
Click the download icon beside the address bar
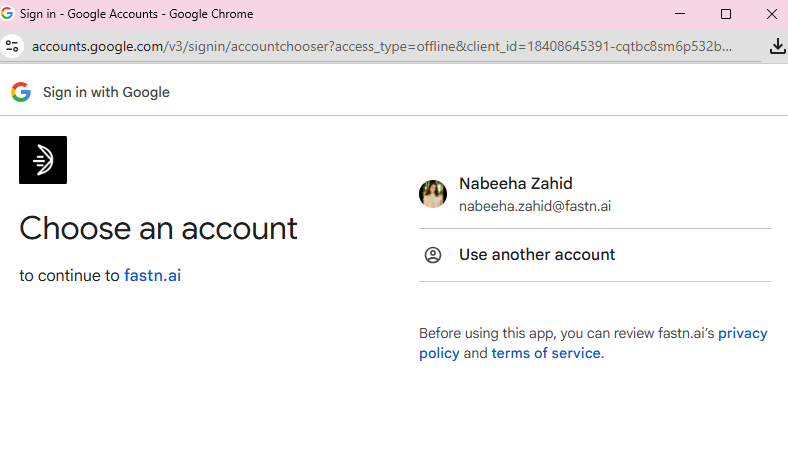pos(777,46)
